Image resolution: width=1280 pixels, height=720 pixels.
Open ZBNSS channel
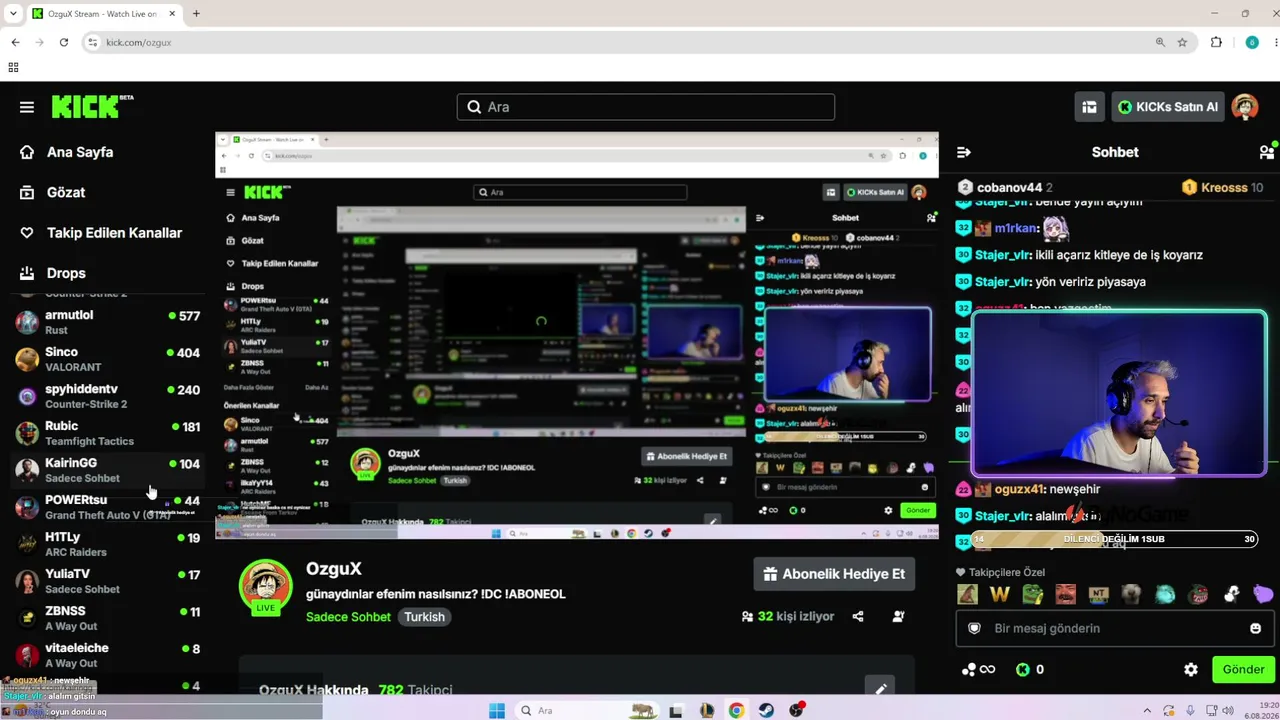tap(108, 618)
